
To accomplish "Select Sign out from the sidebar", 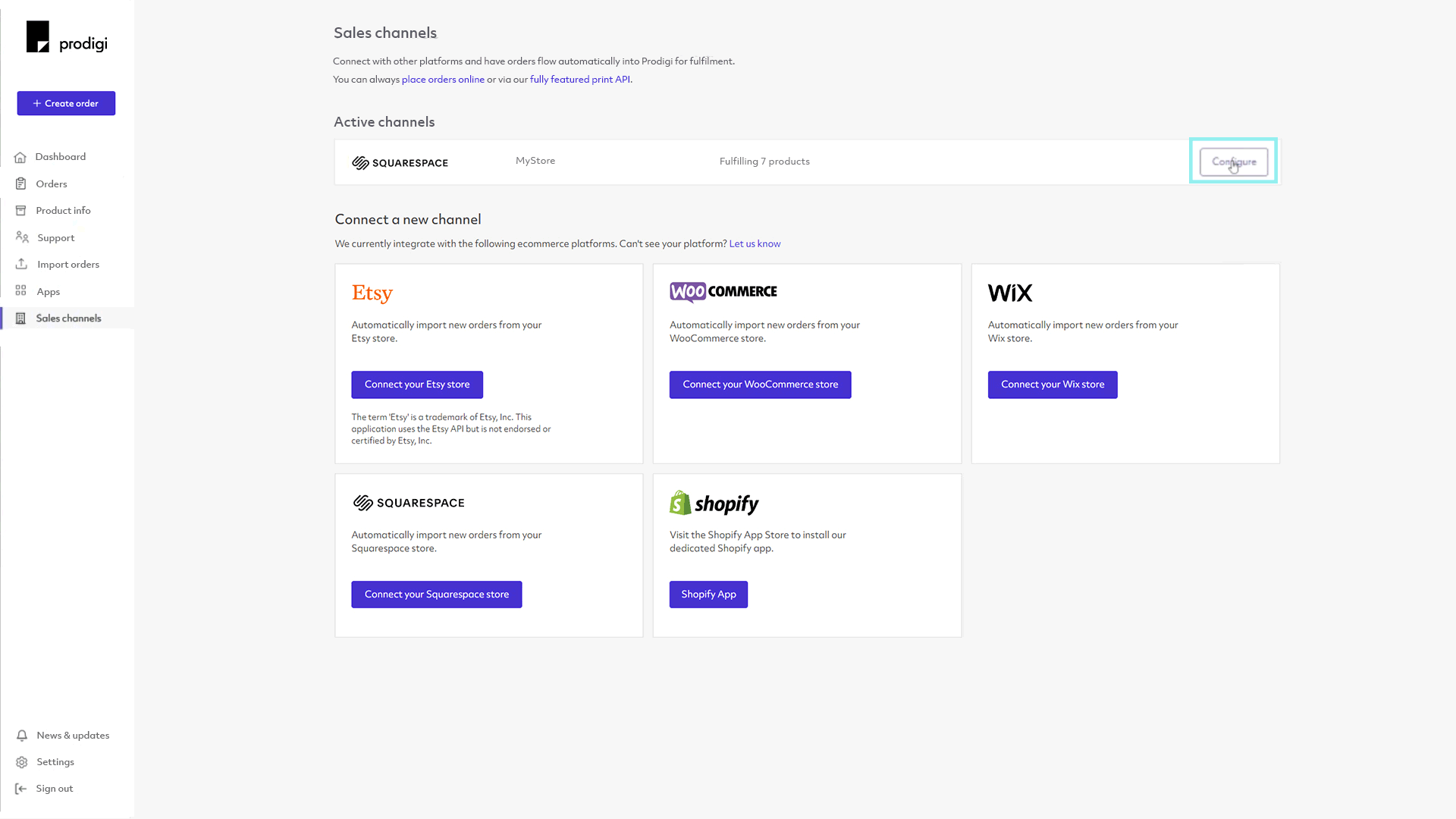I will pos(54,788).
